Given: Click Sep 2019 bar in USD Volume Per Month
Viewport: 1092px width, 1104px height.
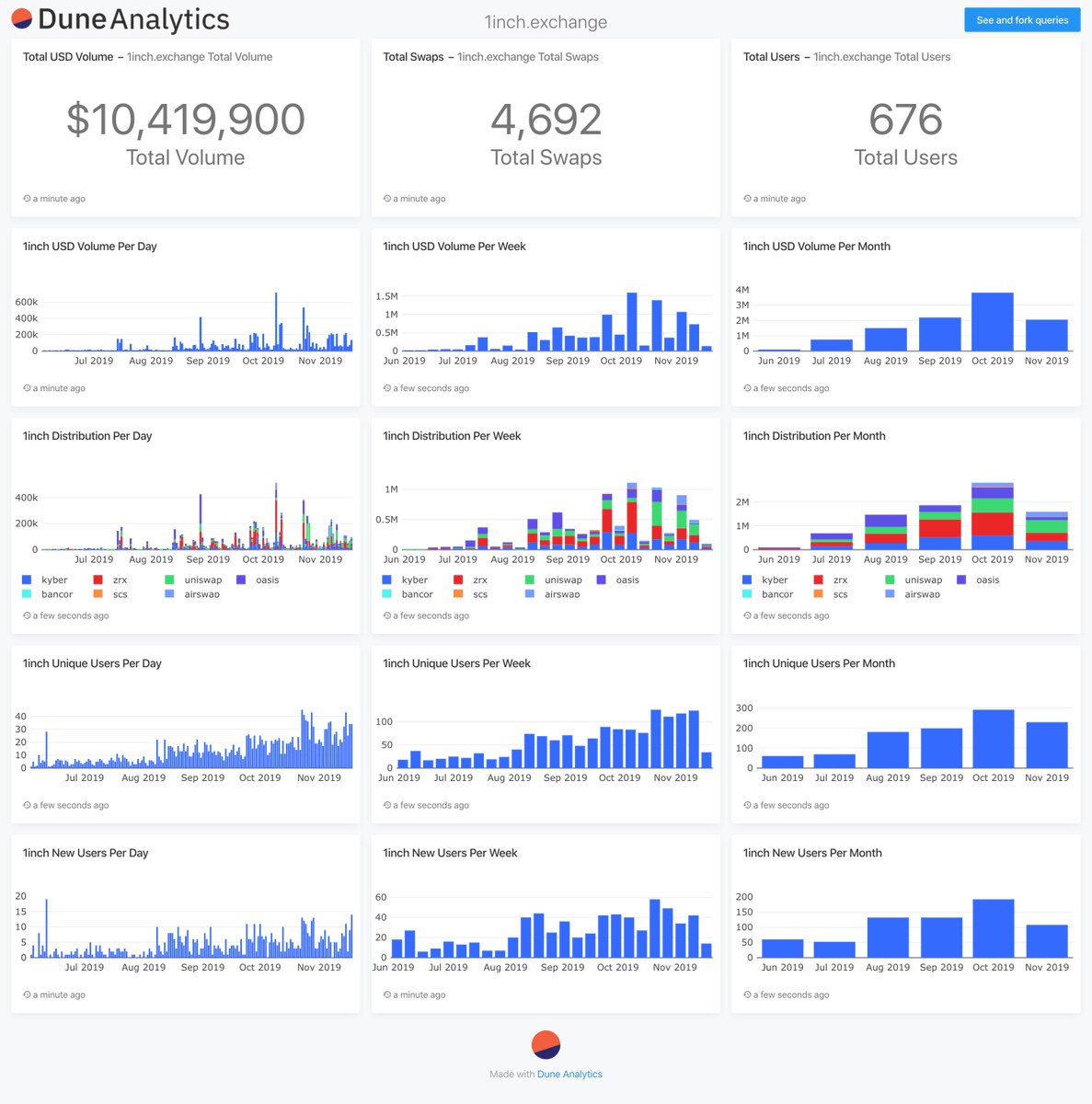Looking at the screenshot, I should point(939,334).
